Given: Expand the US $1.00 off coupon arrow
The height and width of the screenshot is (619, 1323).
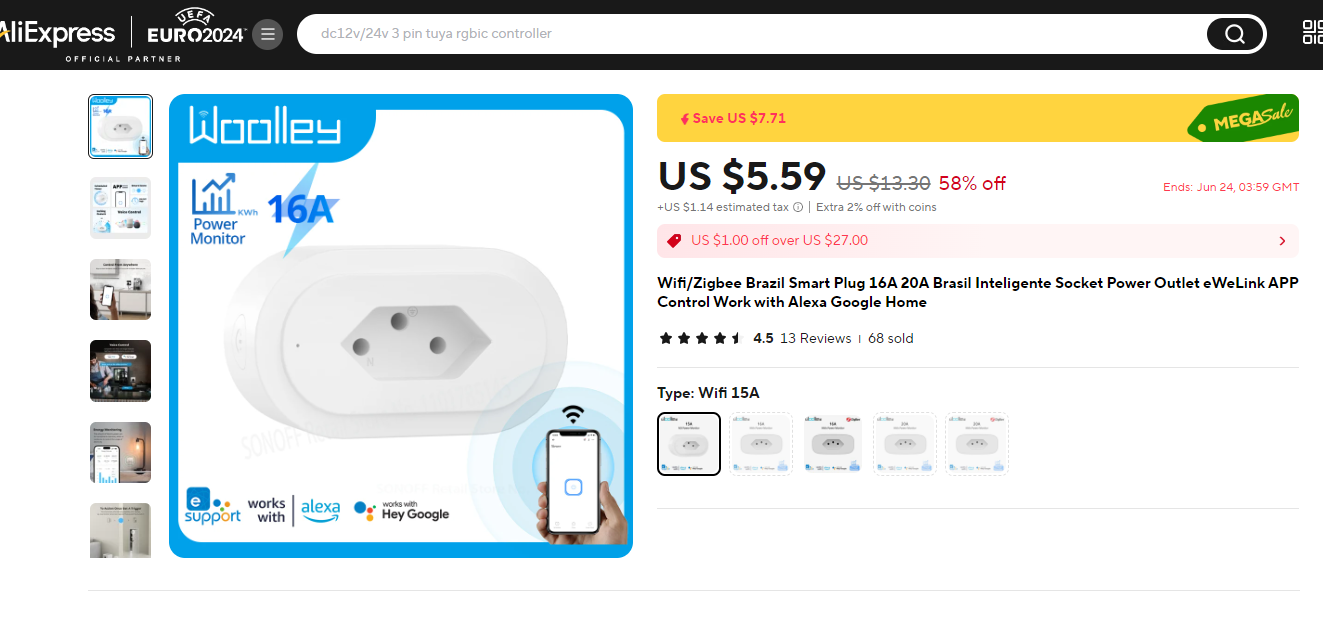Looking at the screenshot, I should pos(1283,241).
